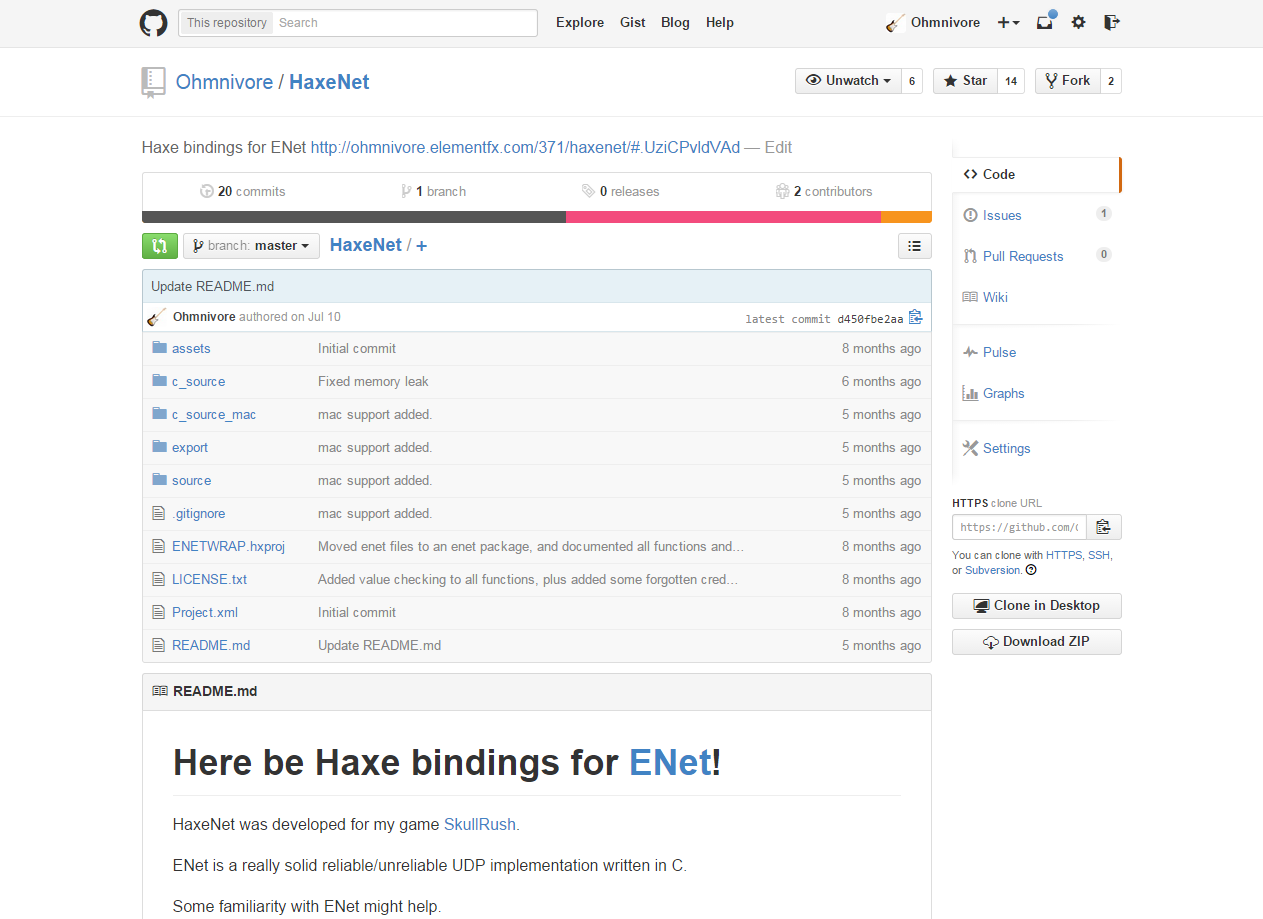Click the watchers count 6
This screenshot has width=1263, height=919.
coord(912,81)
